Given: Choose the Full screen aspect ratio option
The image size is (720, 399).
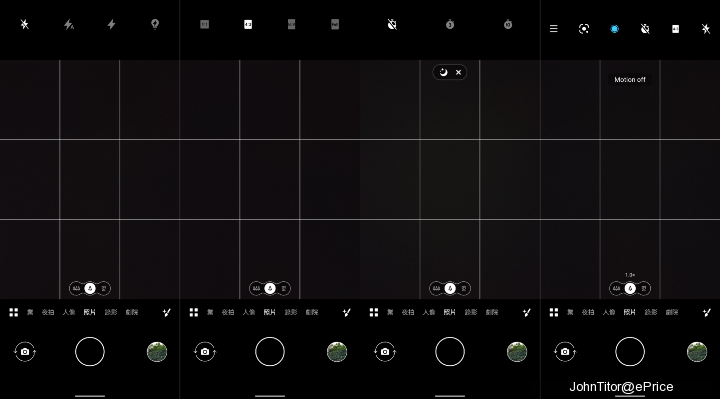Looking at the screenshot, I should pos(335,24).
